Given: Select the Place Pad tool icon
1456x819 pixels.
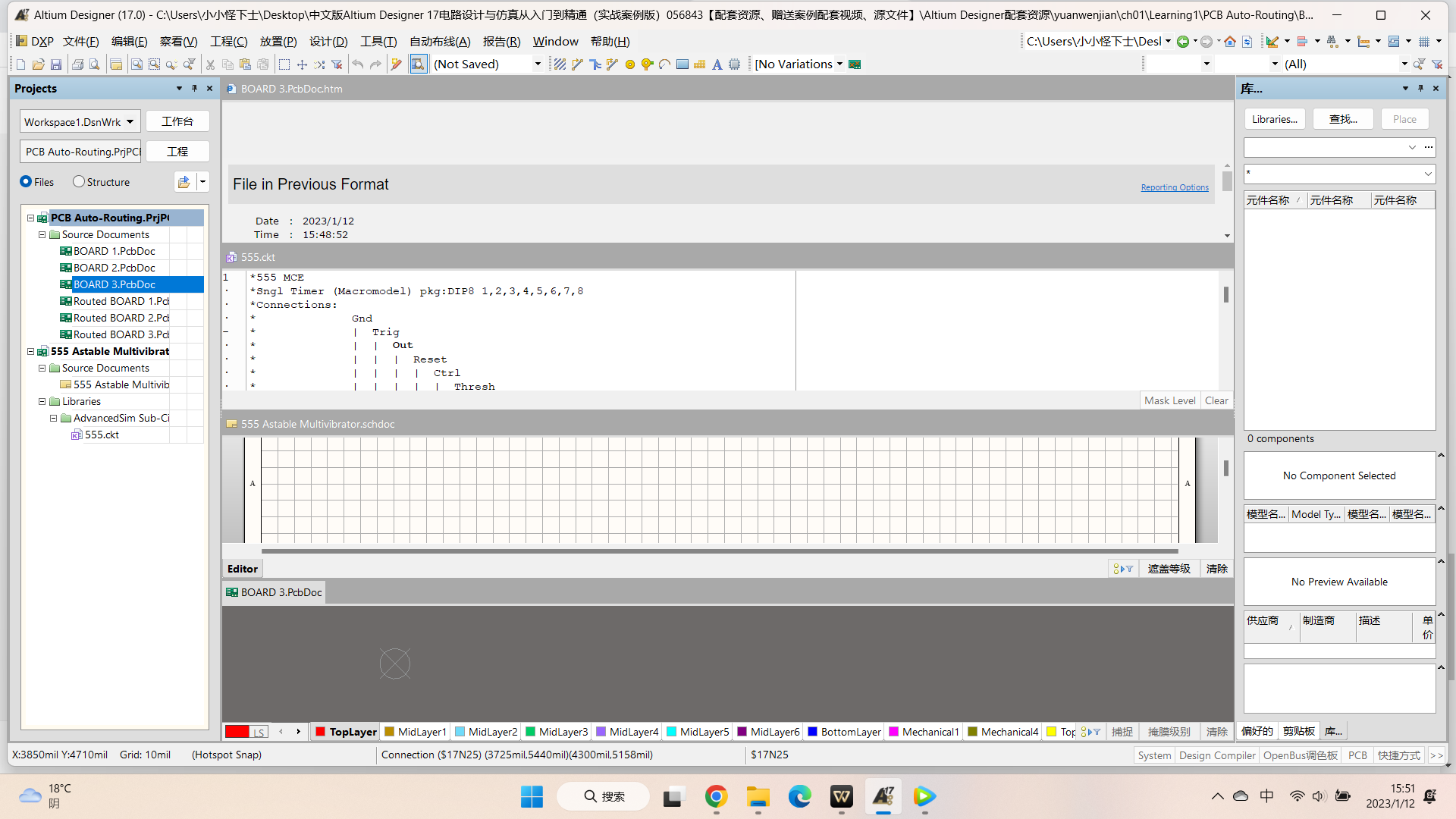Looking at the screenshot, I should click(x=629, y=64).
